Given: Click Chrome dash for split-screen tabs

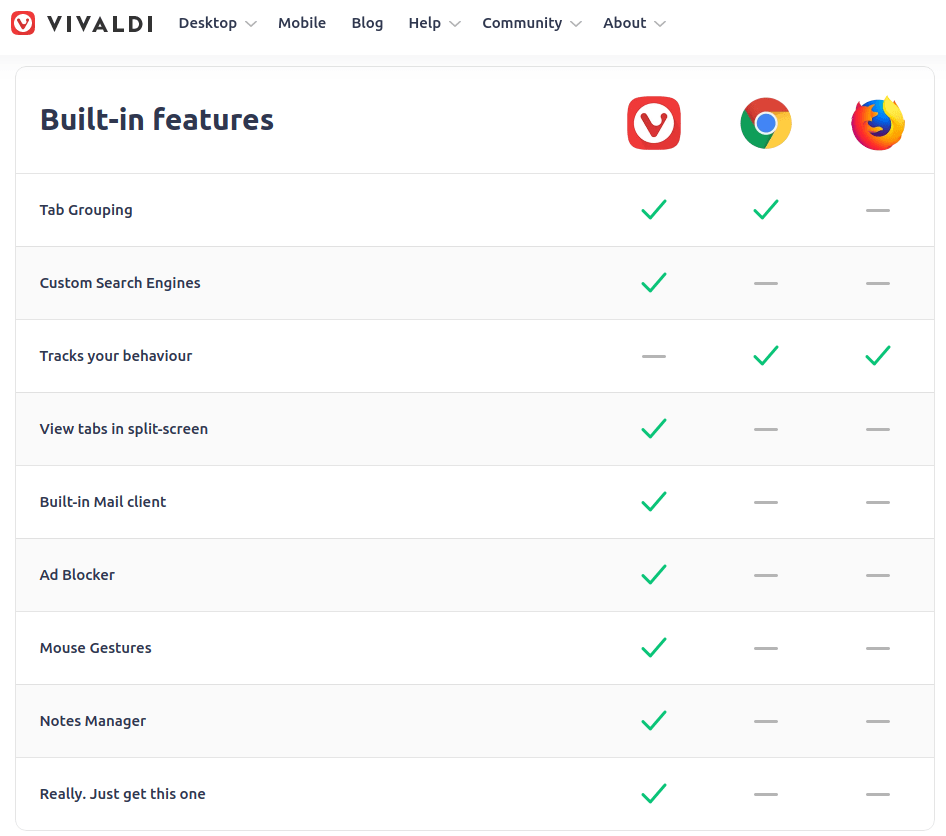Looking at the screenshot, I should 766,429.
